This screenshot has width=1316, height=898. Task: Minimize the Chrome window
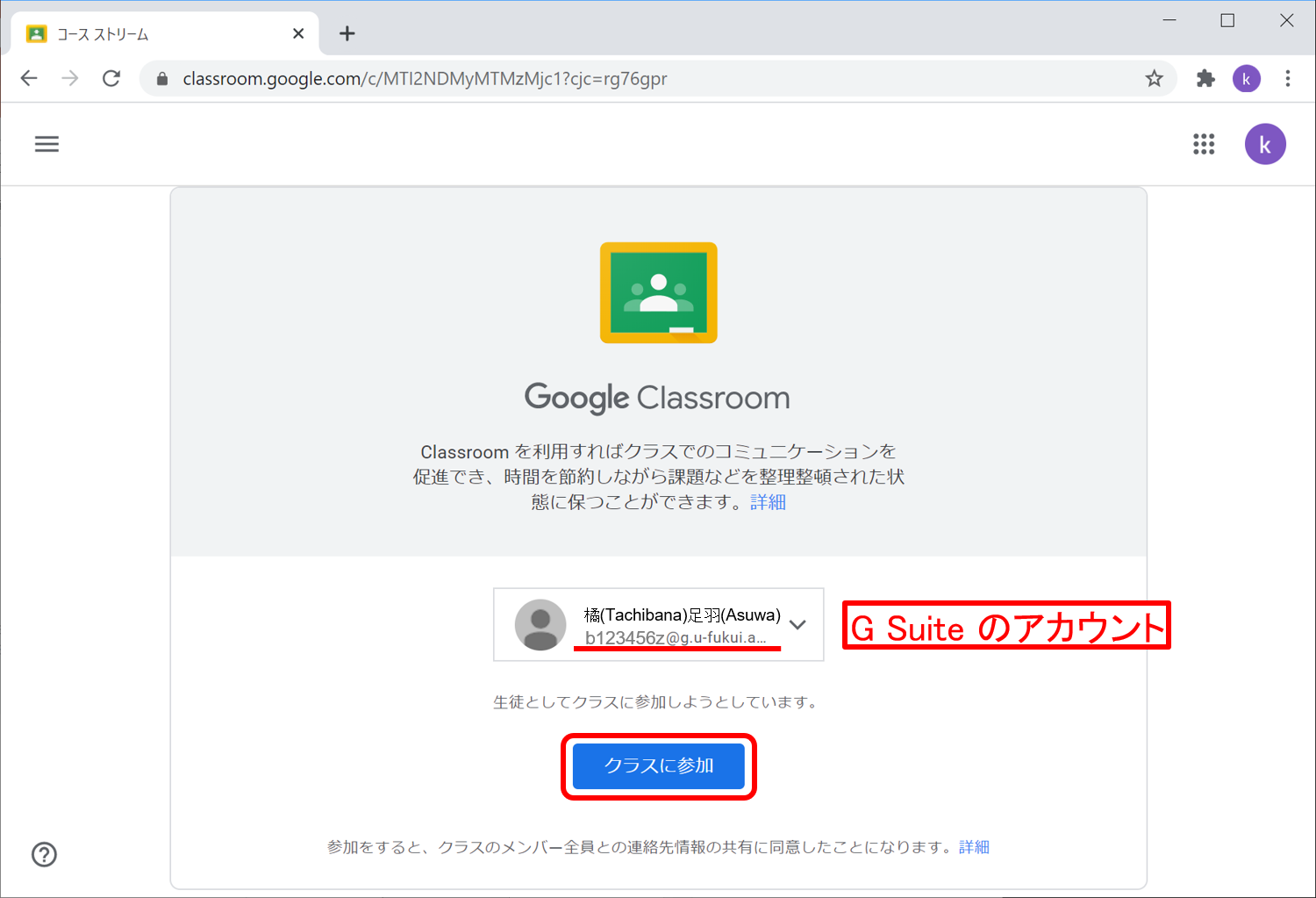tap(1169, 20)
